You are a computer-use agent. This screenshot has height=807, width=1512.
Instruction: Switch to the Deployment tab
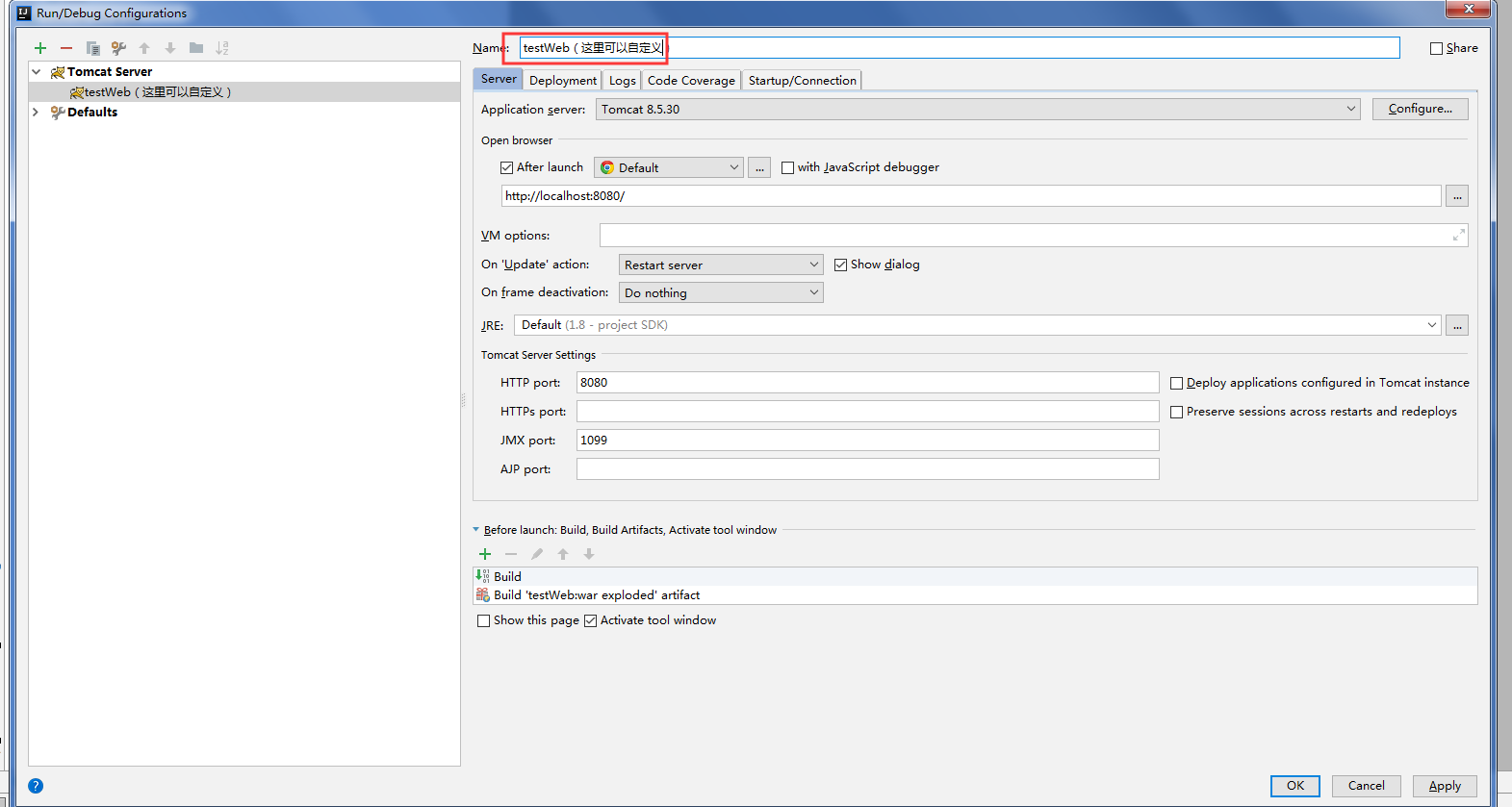(x=563, y=81)
